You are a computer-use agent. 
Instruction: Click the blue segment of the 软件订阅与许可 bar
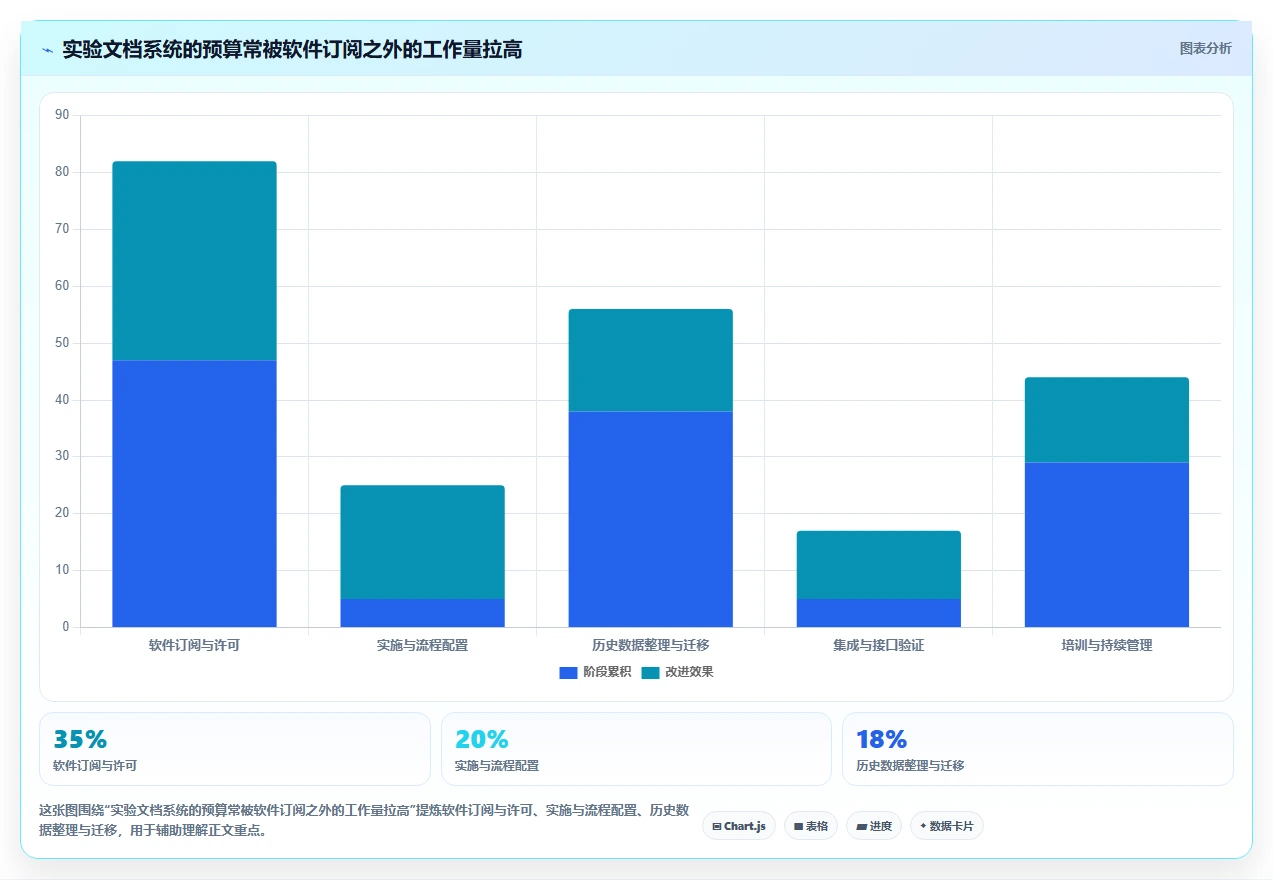[194, 494]
